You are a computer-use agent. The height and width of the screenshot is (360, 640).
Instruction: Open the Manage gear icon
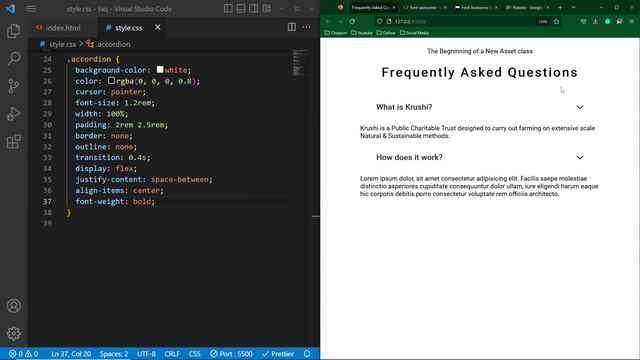(13, 333)
